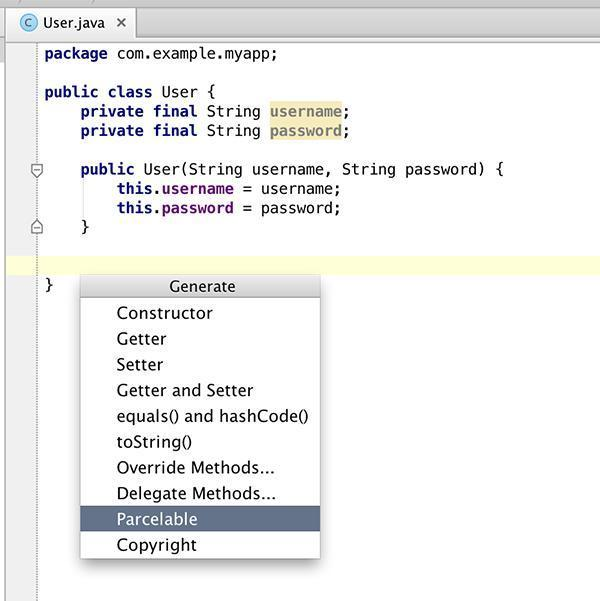Select equals() and hashCode() option
The width and height of the screenshot is (600, 601).
click(x=212, y=416)
